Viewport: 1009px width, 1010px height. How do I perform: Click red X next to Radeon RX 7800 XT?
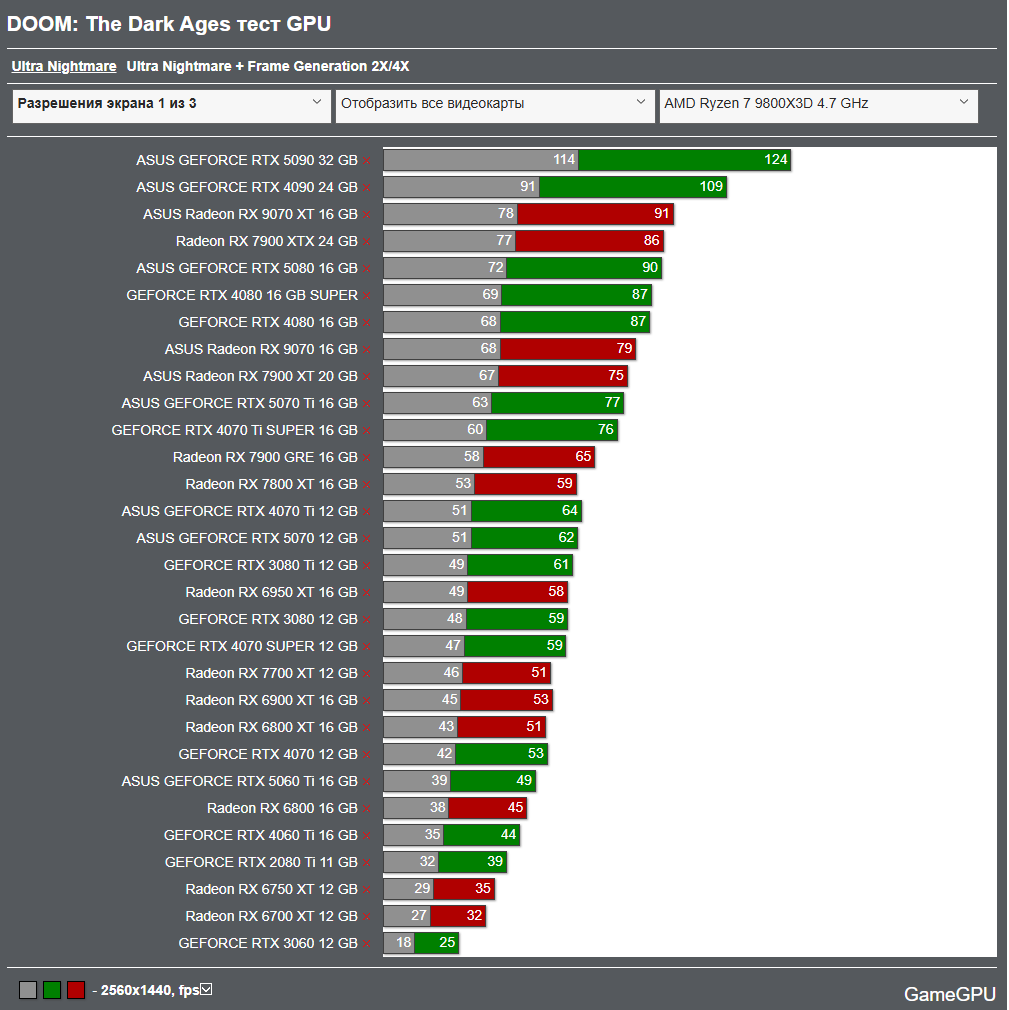click(367, 486)
